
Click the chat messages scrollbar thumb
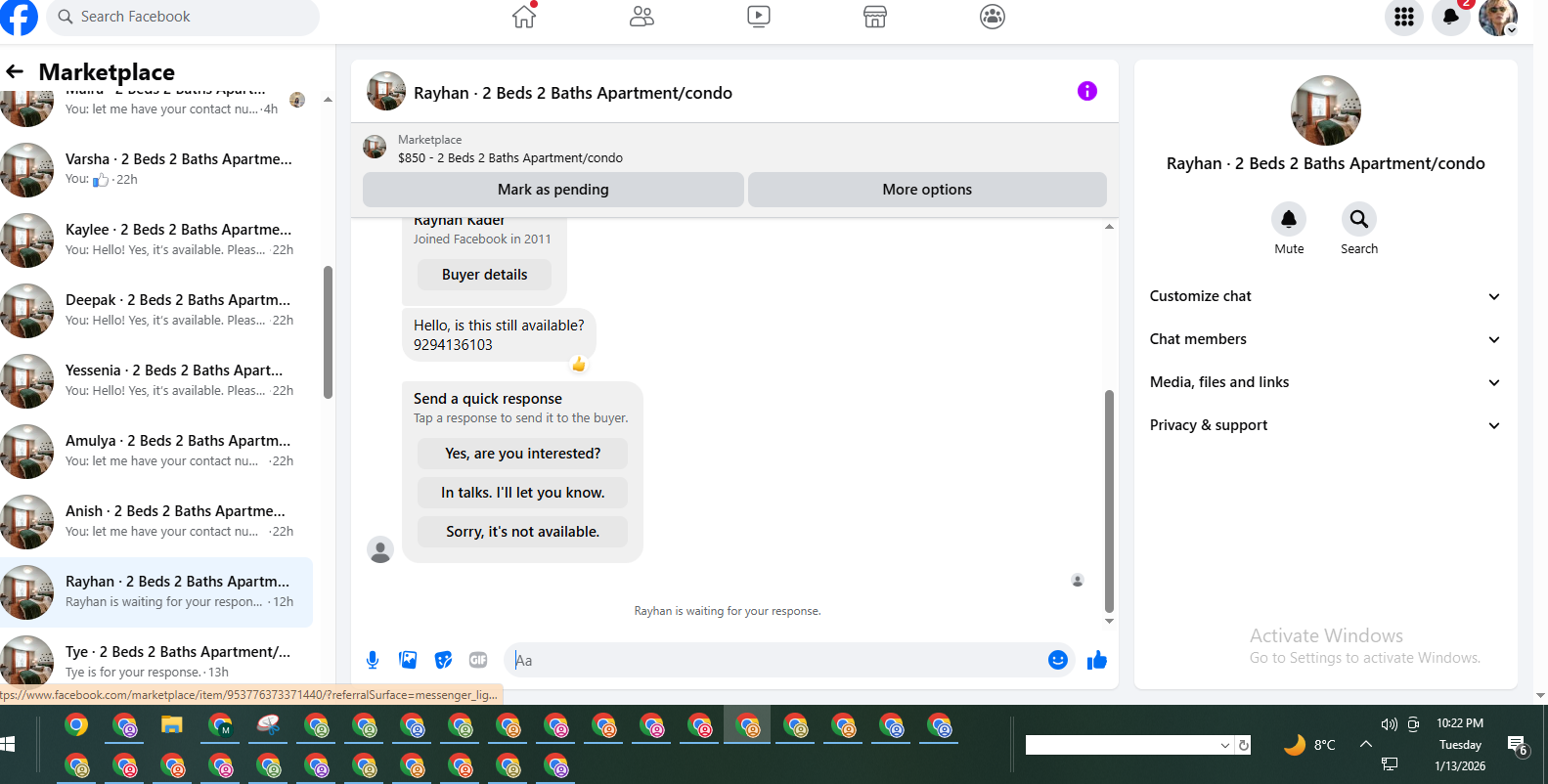pos(1109,501)
